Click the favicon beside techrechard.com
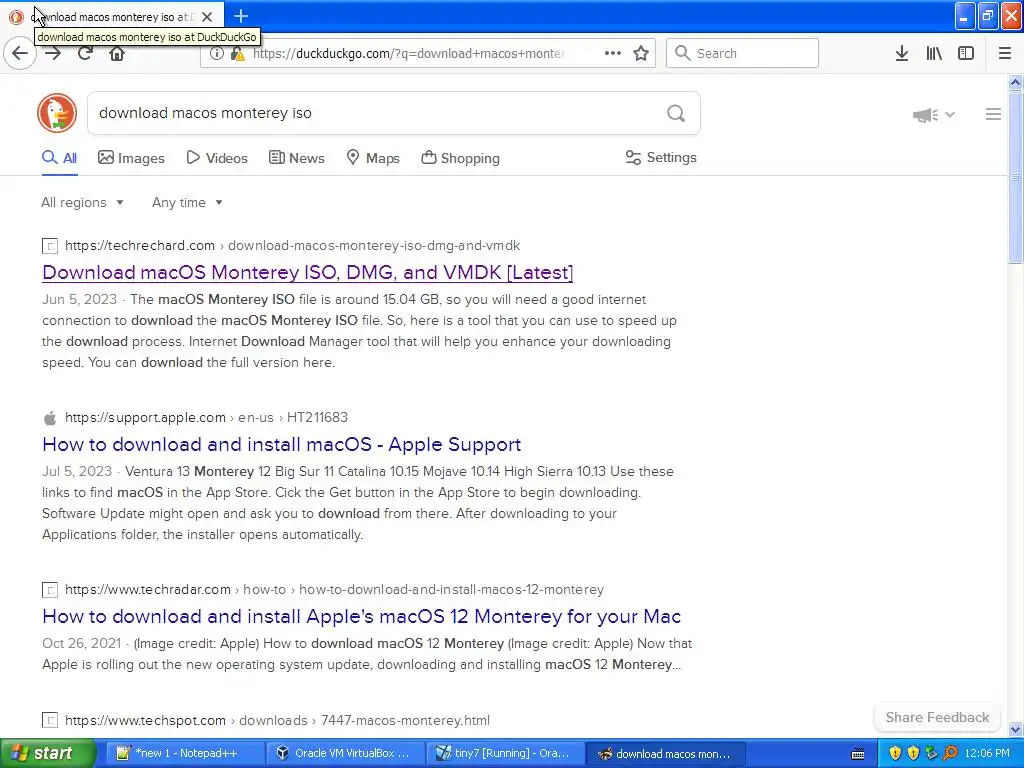 [50, 246]
